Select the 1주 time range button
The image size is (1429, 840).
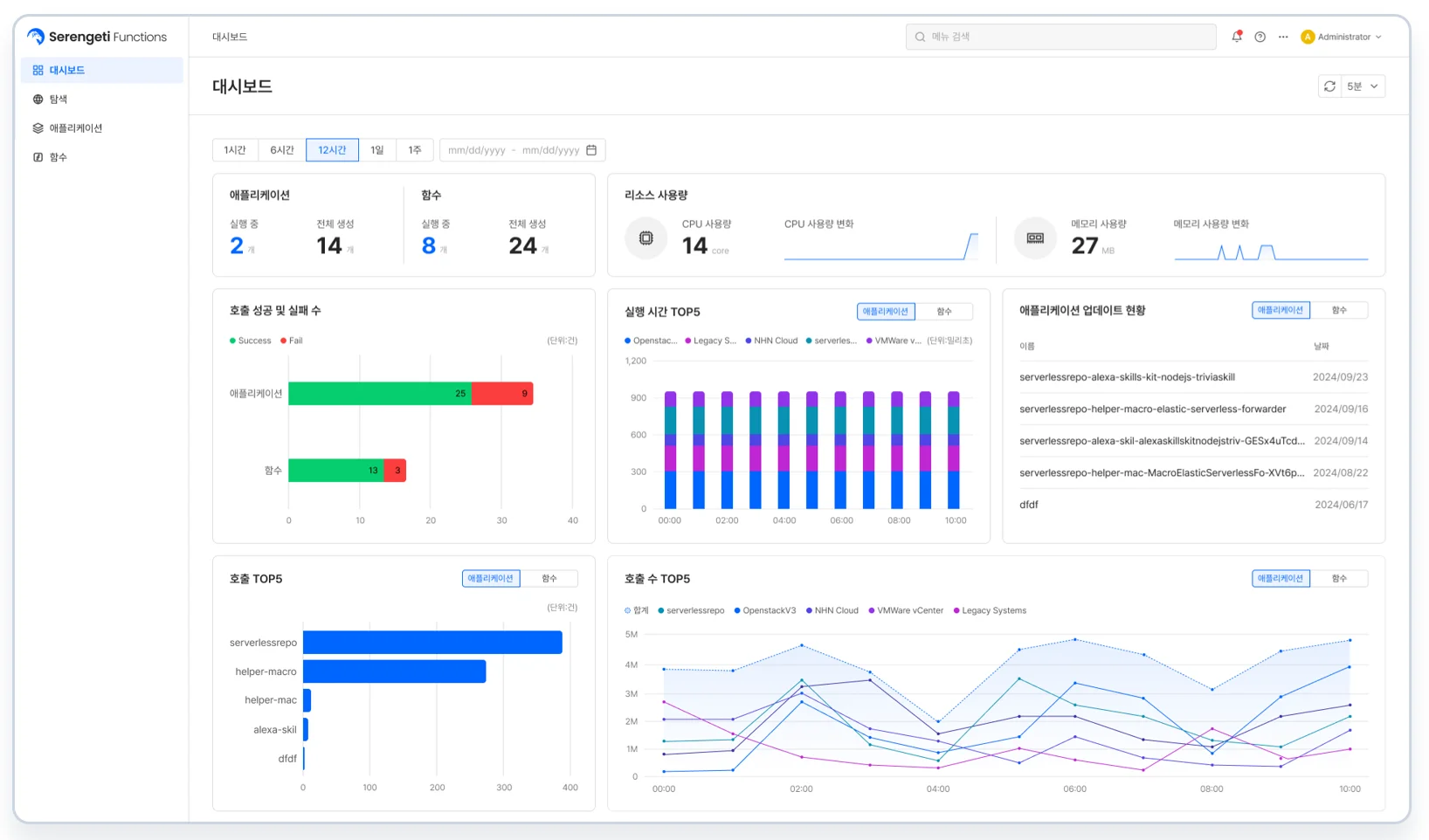(x=415, y=150)
